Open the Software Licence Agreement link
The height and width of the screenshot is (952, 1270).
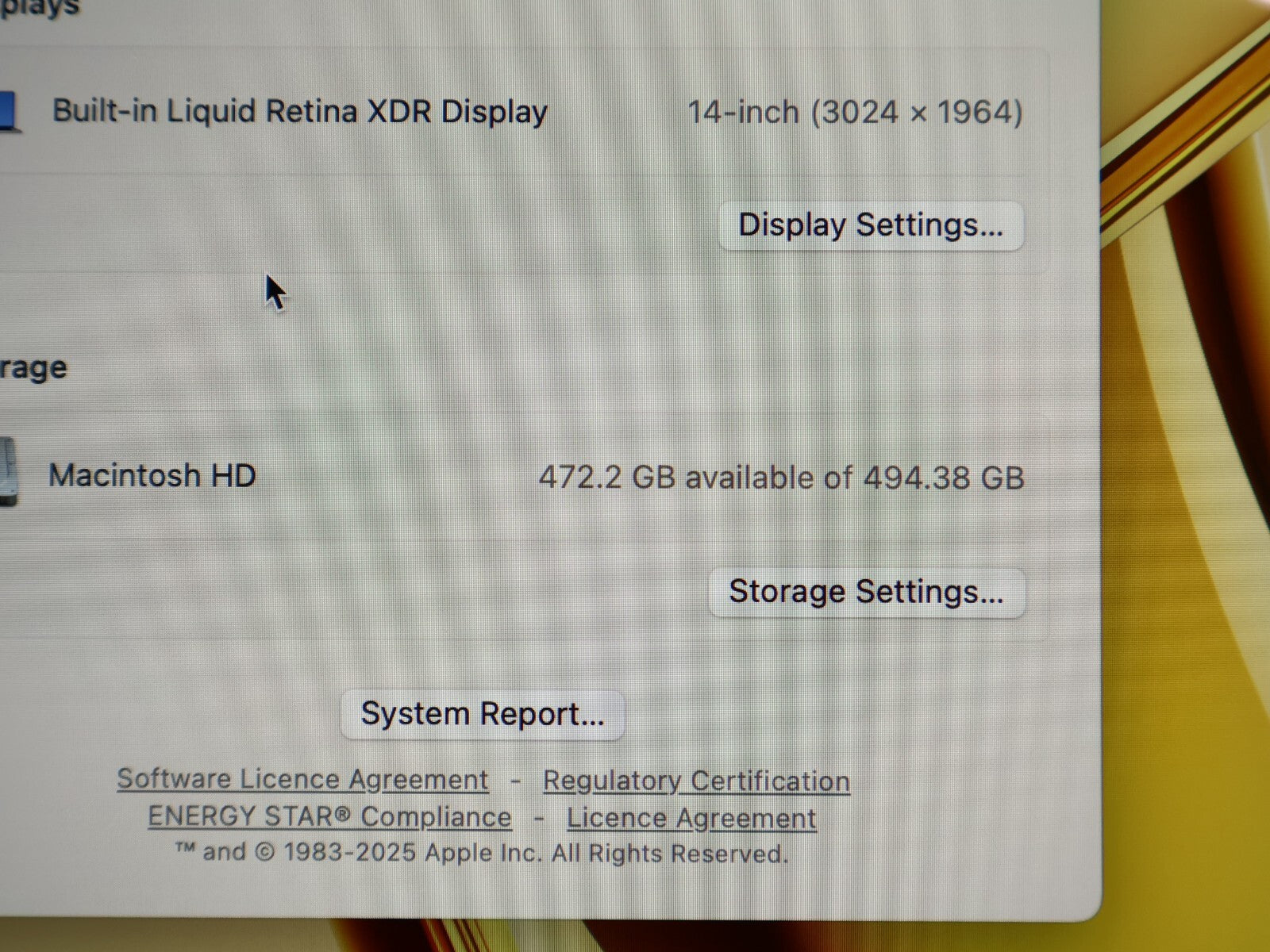point(302,779)
